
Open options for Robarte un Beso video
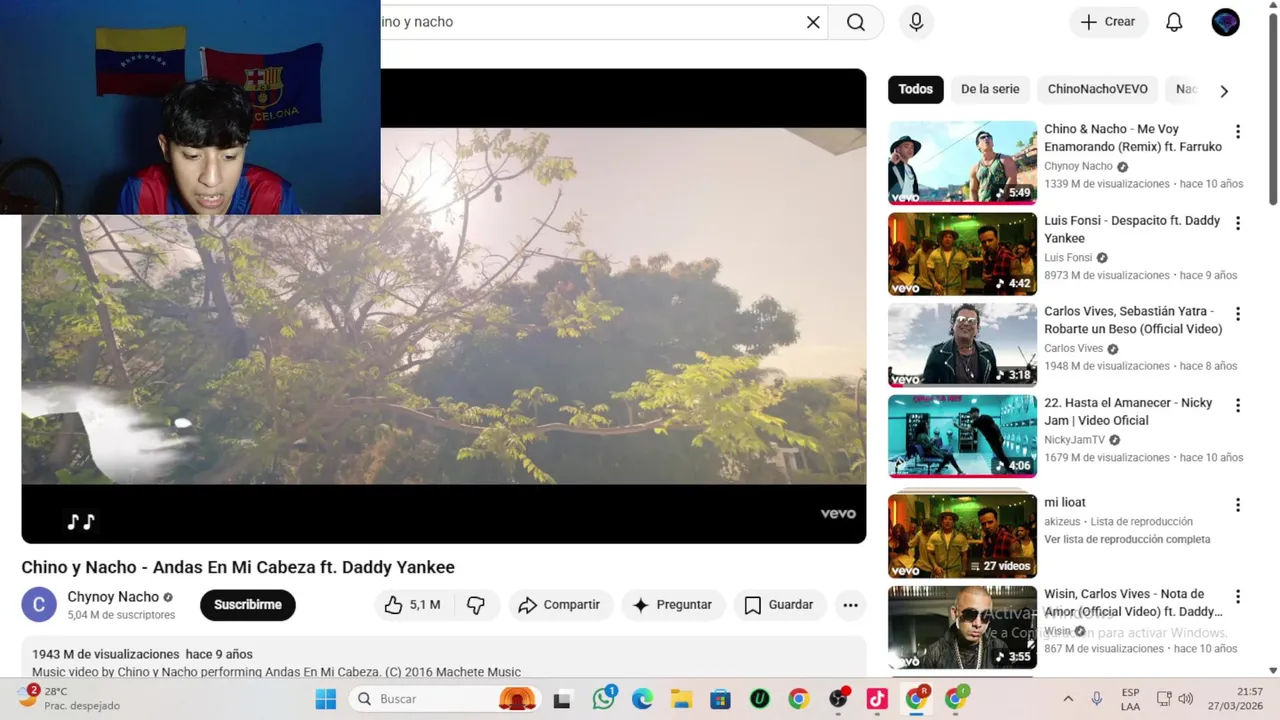[x=1238, y=314]
